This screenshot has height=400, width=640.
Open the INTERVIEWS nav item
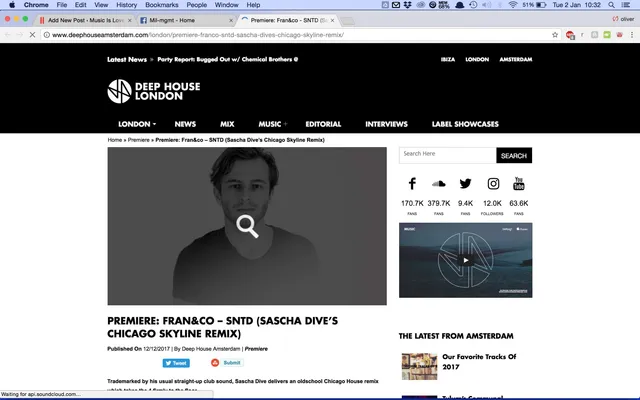tap(387, 124)
